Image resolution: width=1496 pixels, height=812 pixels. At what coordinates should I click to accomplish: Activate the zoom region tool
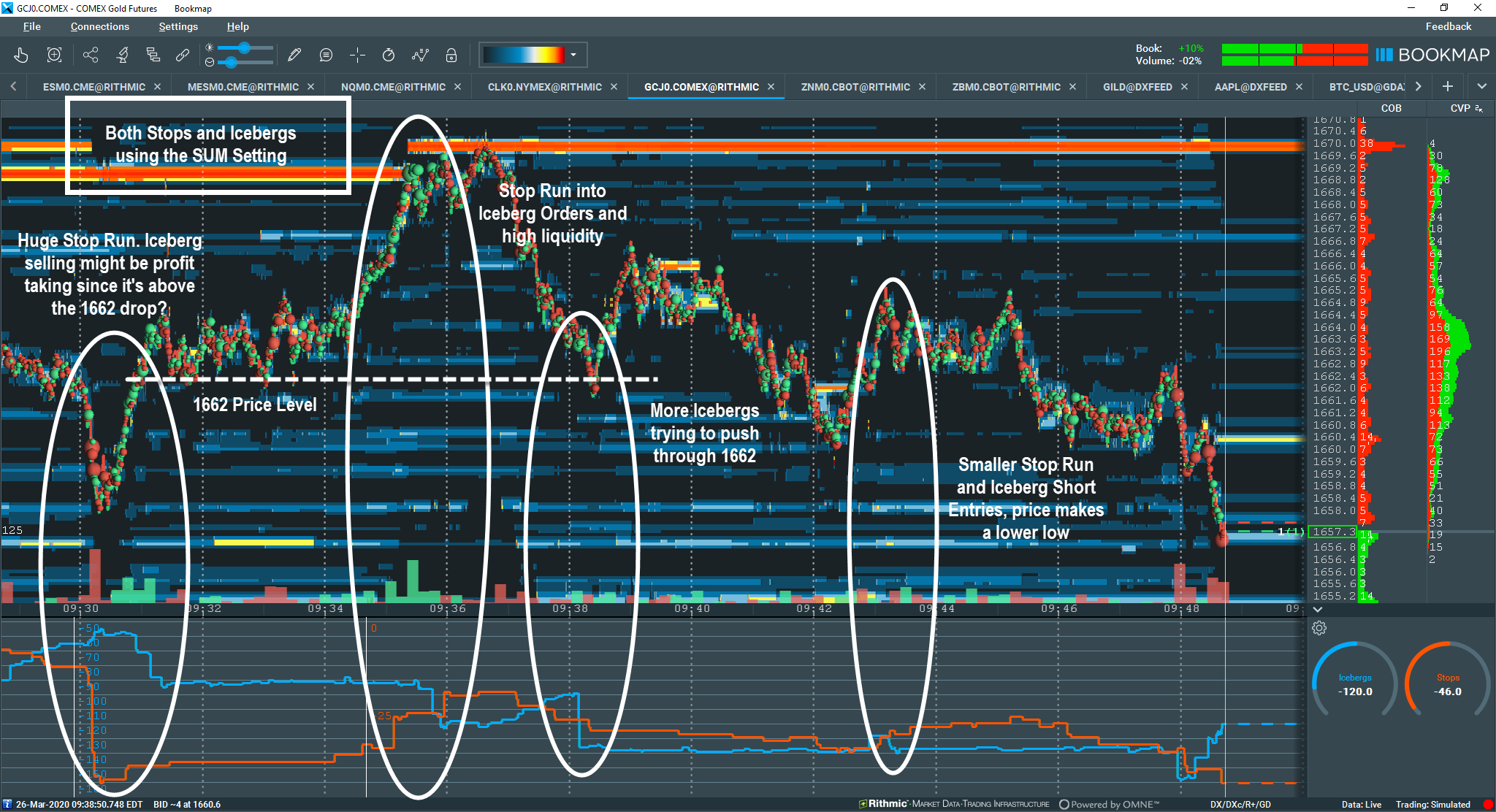tap(54, 55)
